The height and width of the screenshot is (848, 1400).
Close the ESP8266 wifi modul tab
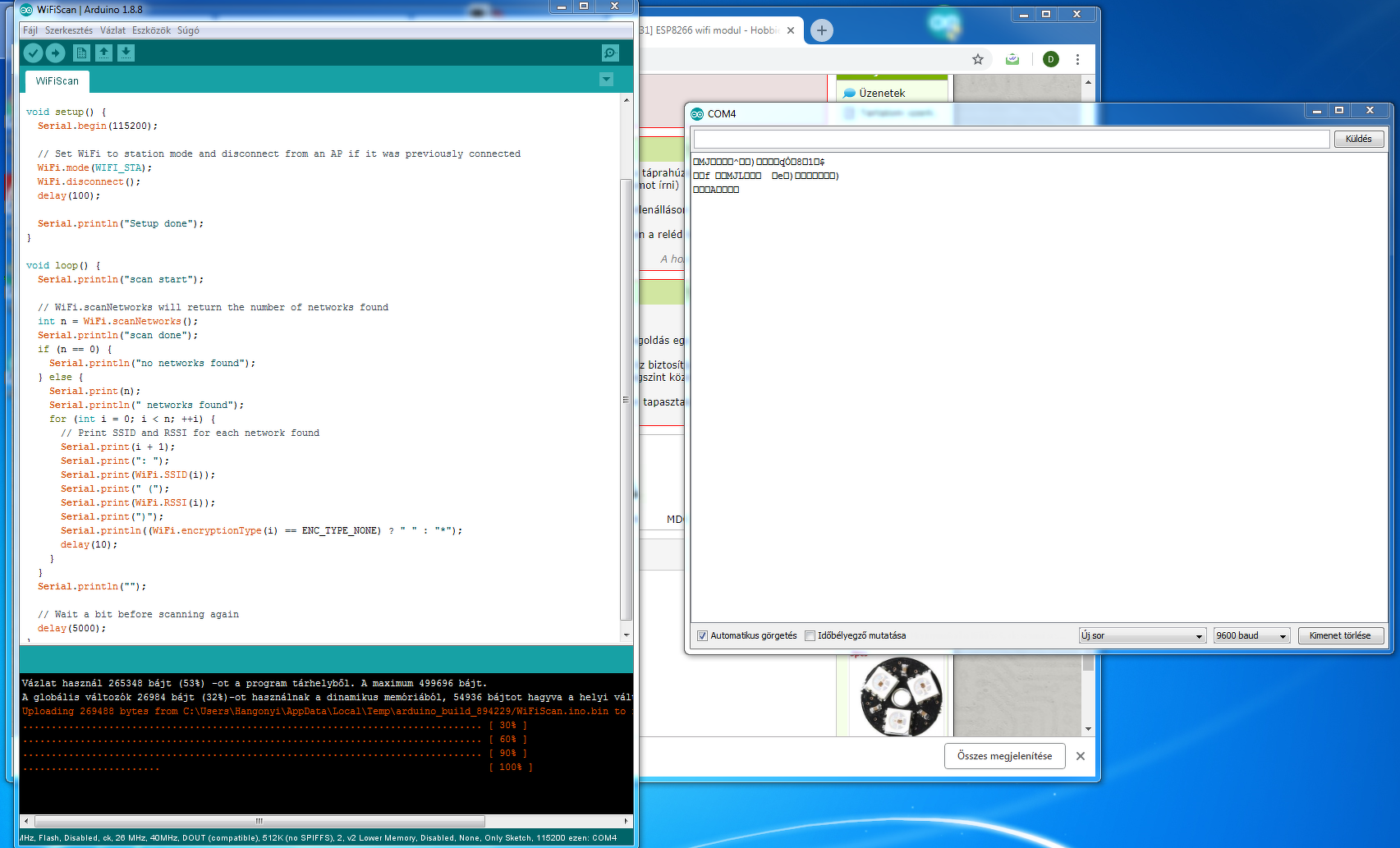(791, 30)
